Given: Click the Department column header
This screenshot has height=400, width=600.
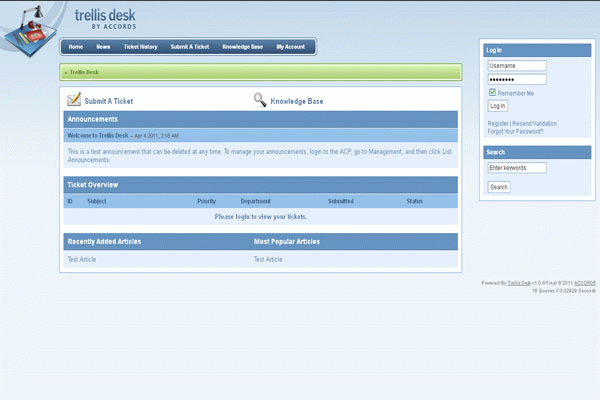Looking at the screenshot, I should 256,201.
